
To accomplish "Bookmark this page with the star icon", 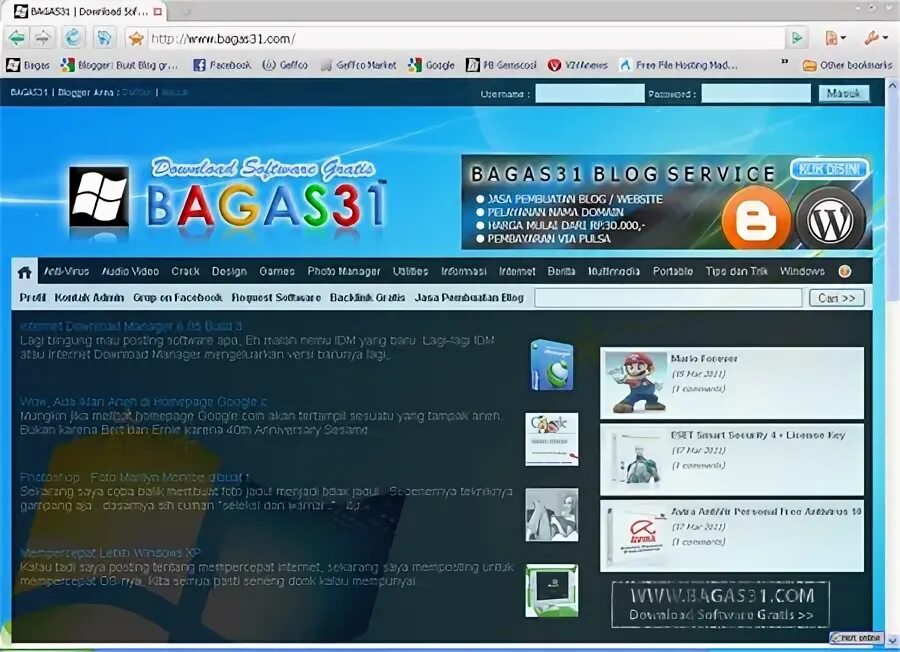I will (x=137, y=39).
